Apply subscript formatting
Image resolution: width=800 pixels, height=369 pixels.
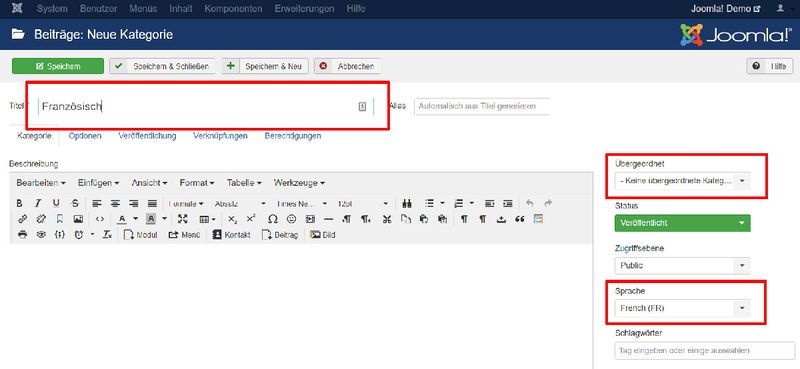(x=233, y=219)
